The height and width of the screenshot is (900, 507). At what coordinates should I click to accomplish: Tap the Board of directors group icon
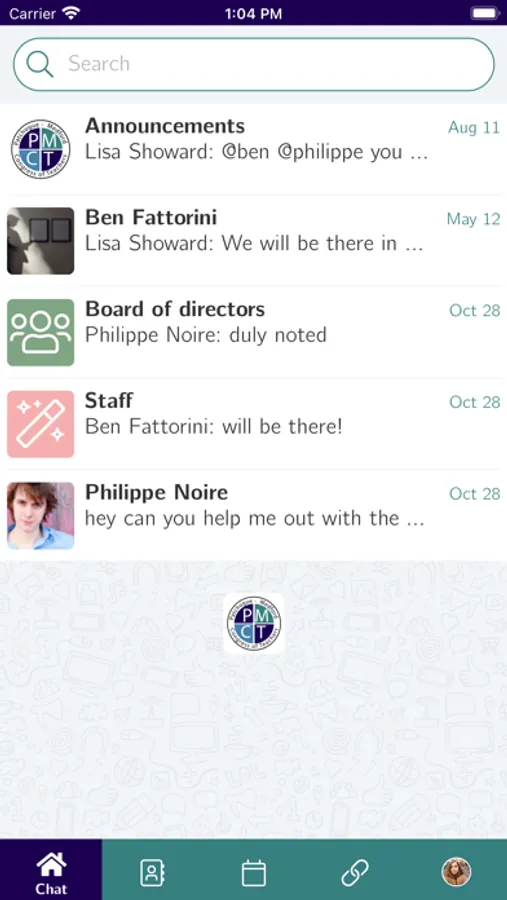(40, 332)
